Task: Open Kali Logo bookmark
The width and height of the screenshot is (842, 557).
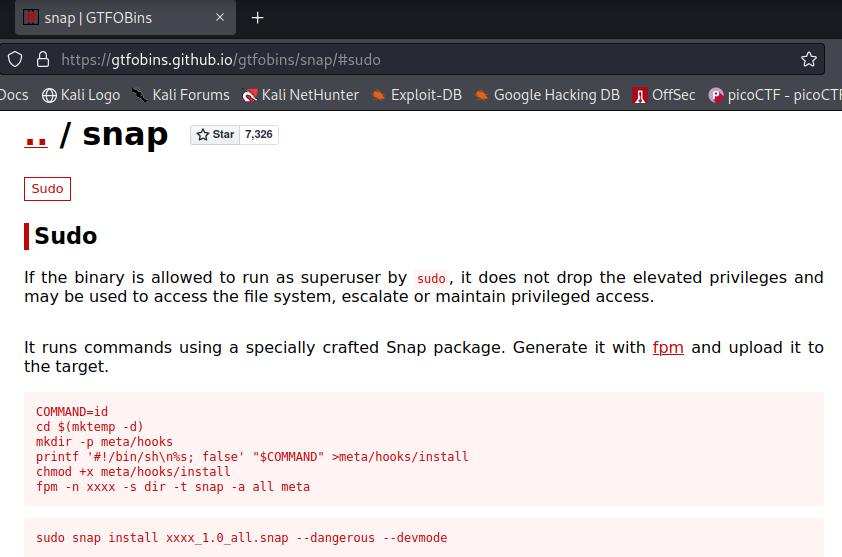Action: 81,95
